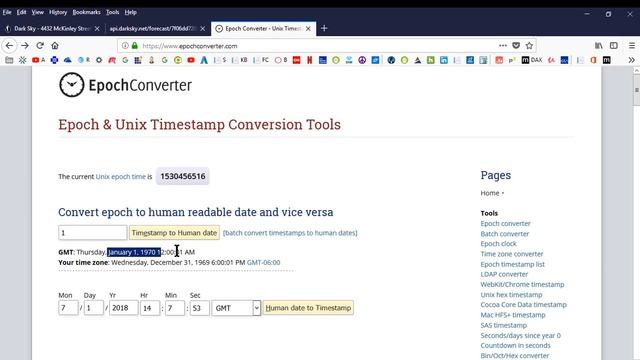This screenshot has width=640, height=360.
Task: Open the Bookmarks menu
Action: [x=86, y=12]
